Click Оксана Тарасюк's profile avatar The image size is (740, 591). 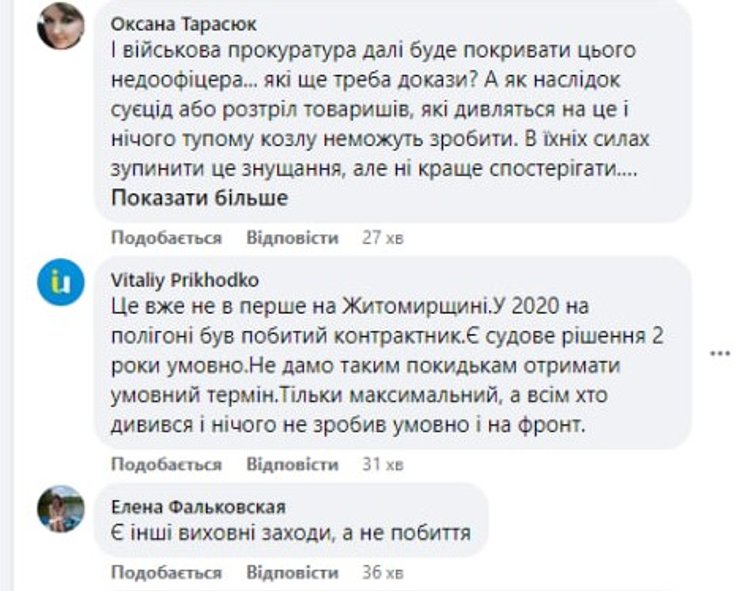click(x=61, y=26)
